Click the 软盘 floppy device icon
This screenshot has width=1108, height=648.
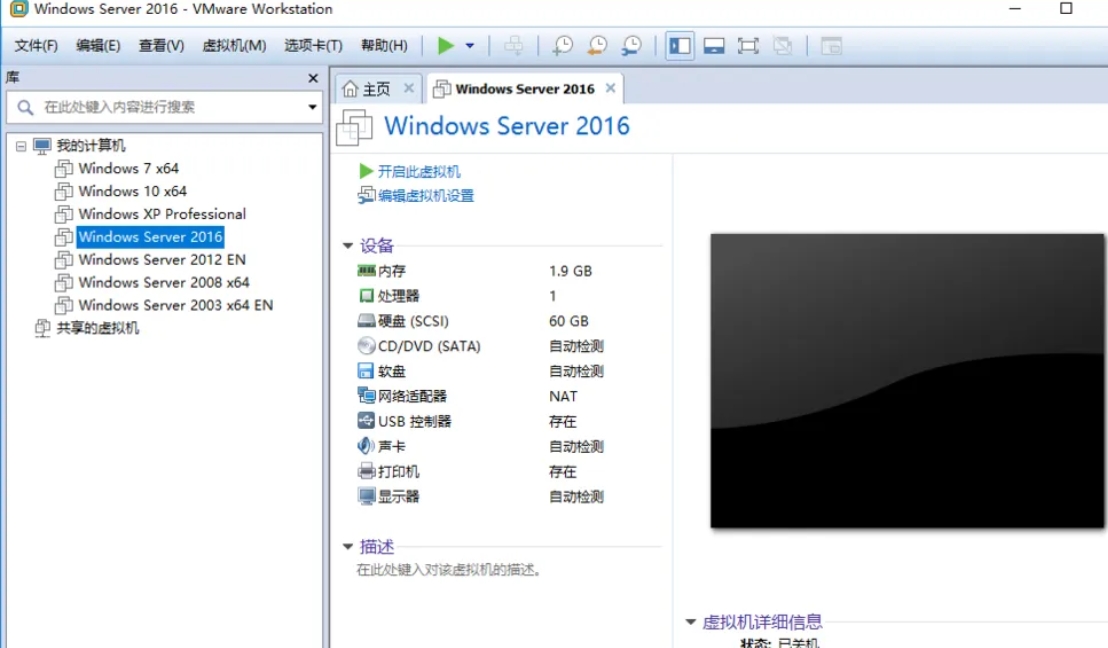(x=366, y=371)
